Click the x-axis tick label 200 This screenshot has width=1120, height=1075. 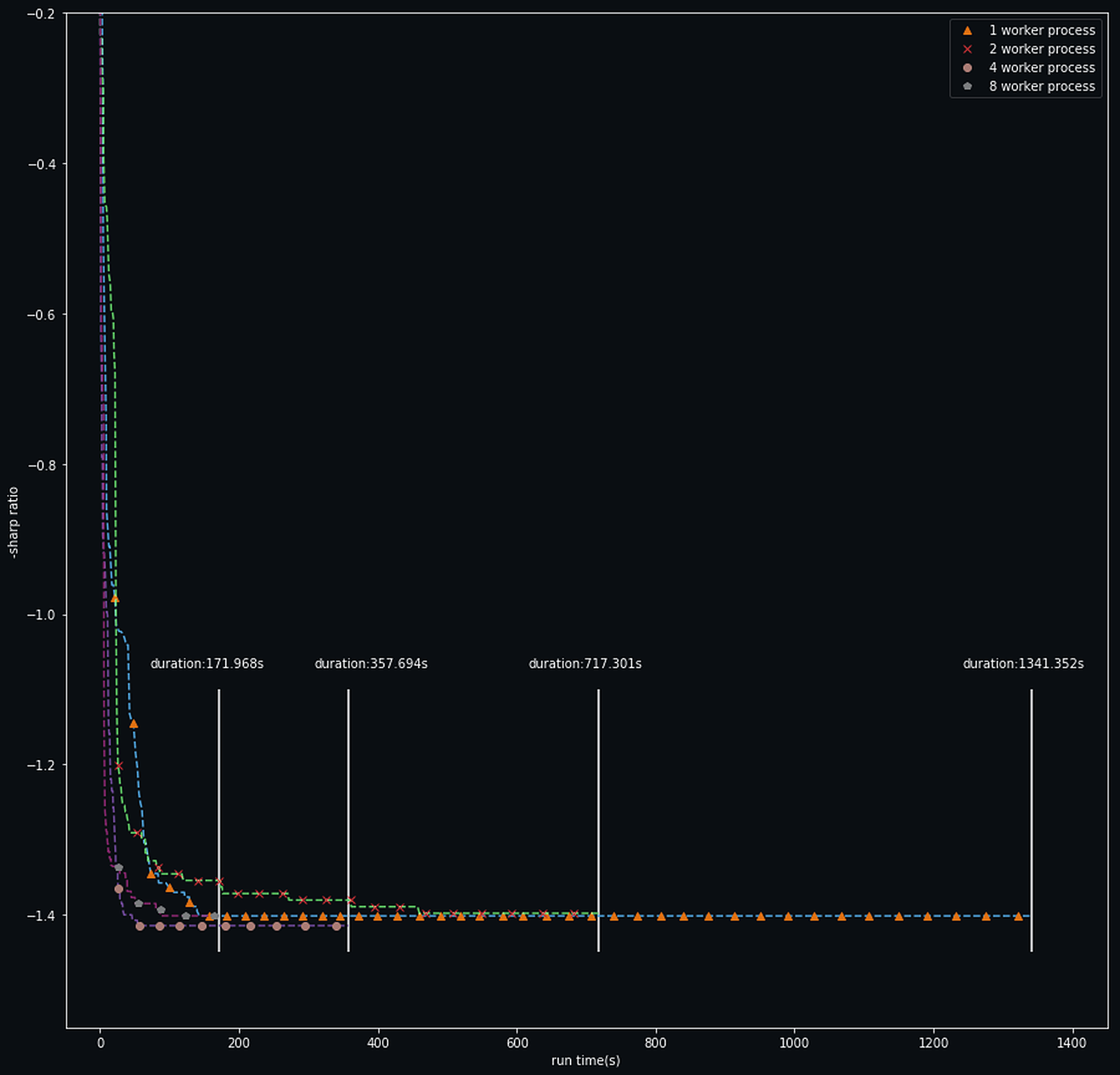click(239, 1043)
